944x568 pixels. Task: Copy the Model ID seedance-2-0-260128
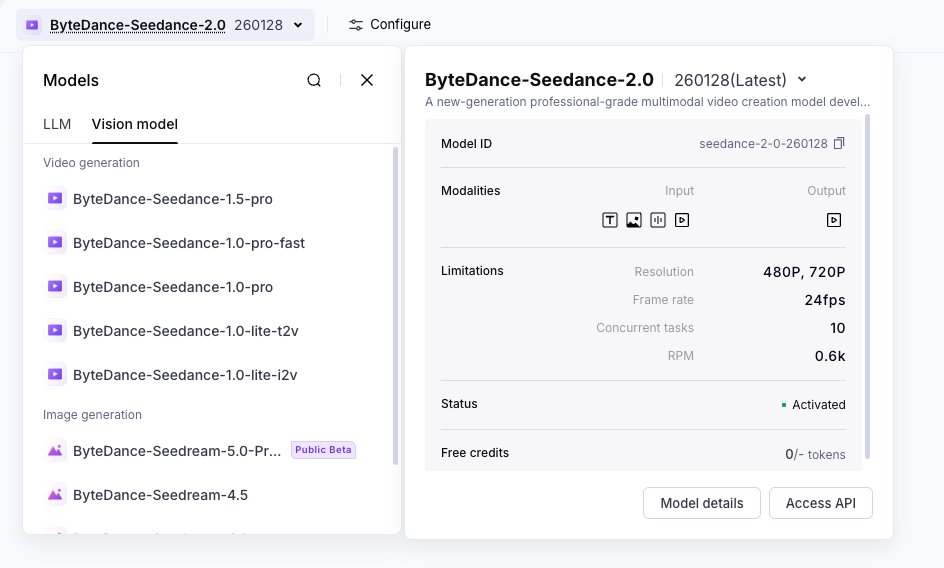(839, 143)
